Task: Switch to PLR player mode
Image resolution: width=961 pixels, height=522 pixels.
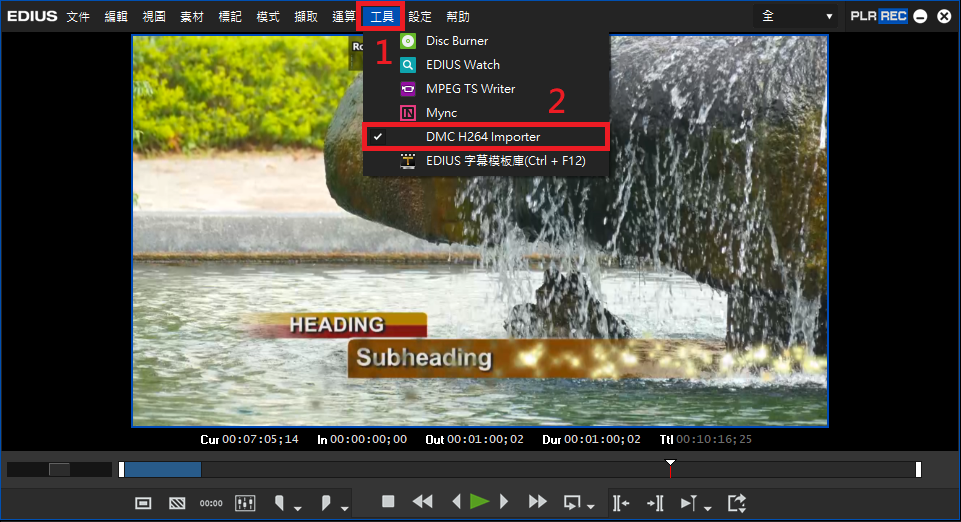Action: (864, 16)
